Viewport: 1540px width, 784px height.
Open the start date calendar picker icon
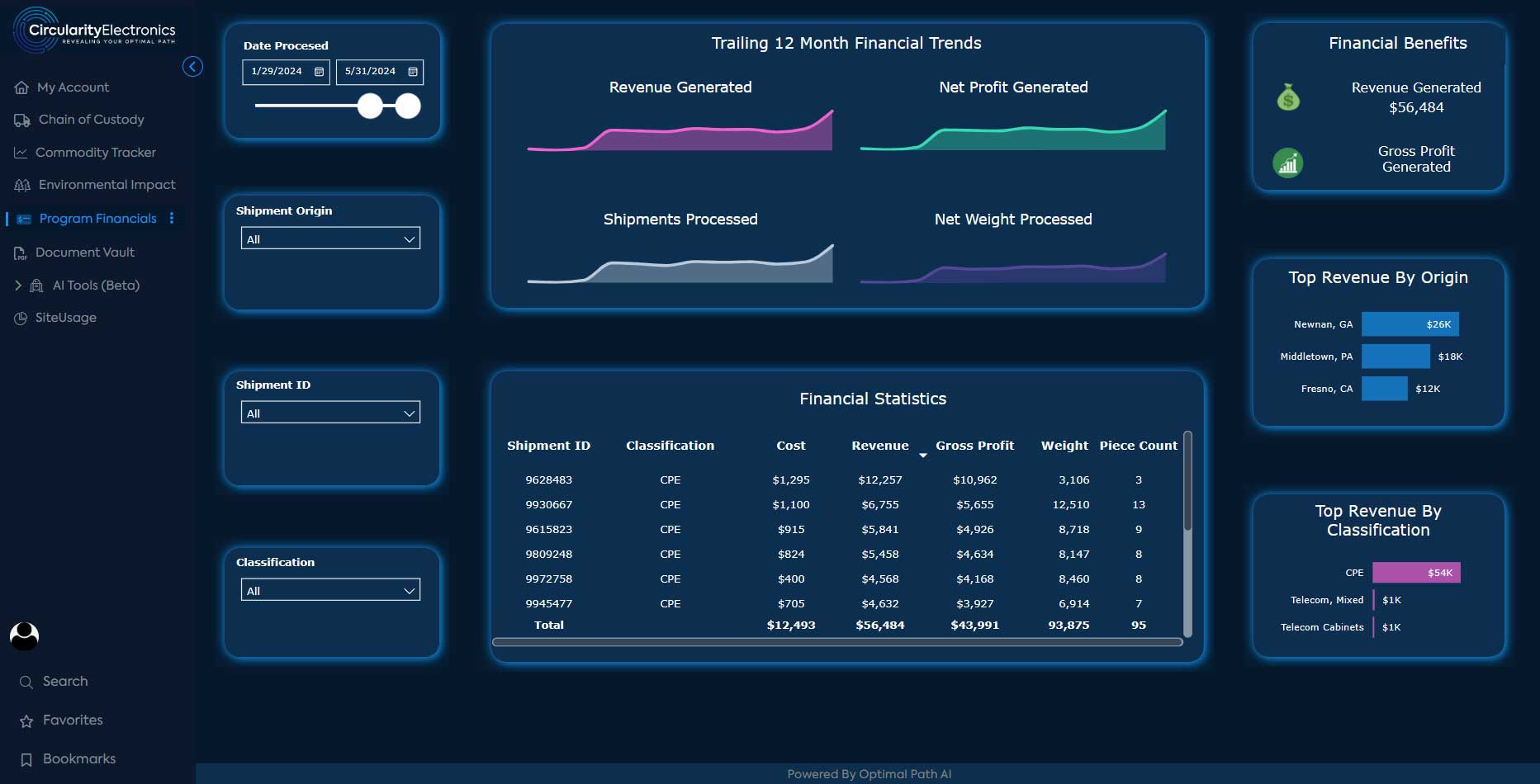319,72
